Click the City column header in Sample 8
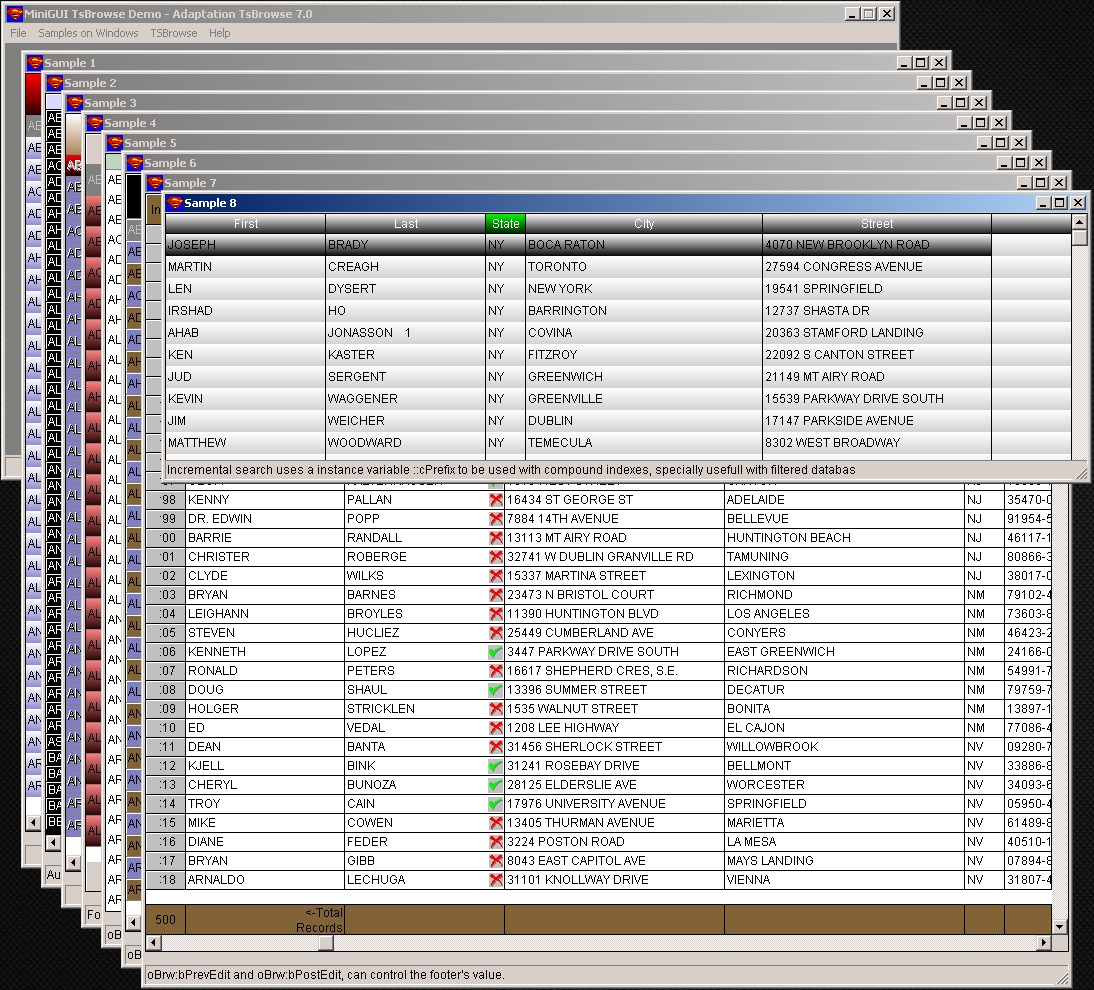This screenshot has height=990, width=1094. coord(644,223)
